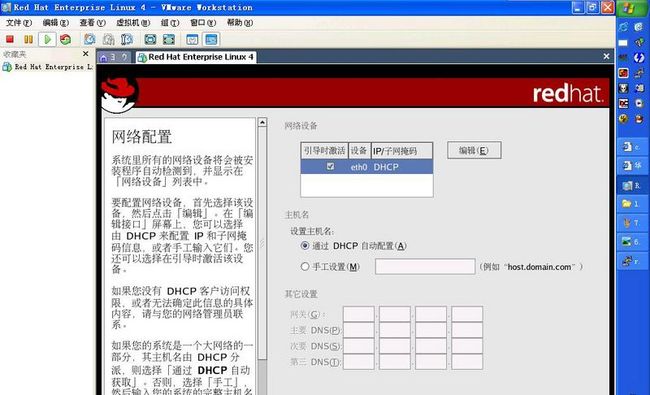Click the Take Snapshot toolbar icon
Image resolution: width=650 pixels, height=395 pixels.
(90, 39)
